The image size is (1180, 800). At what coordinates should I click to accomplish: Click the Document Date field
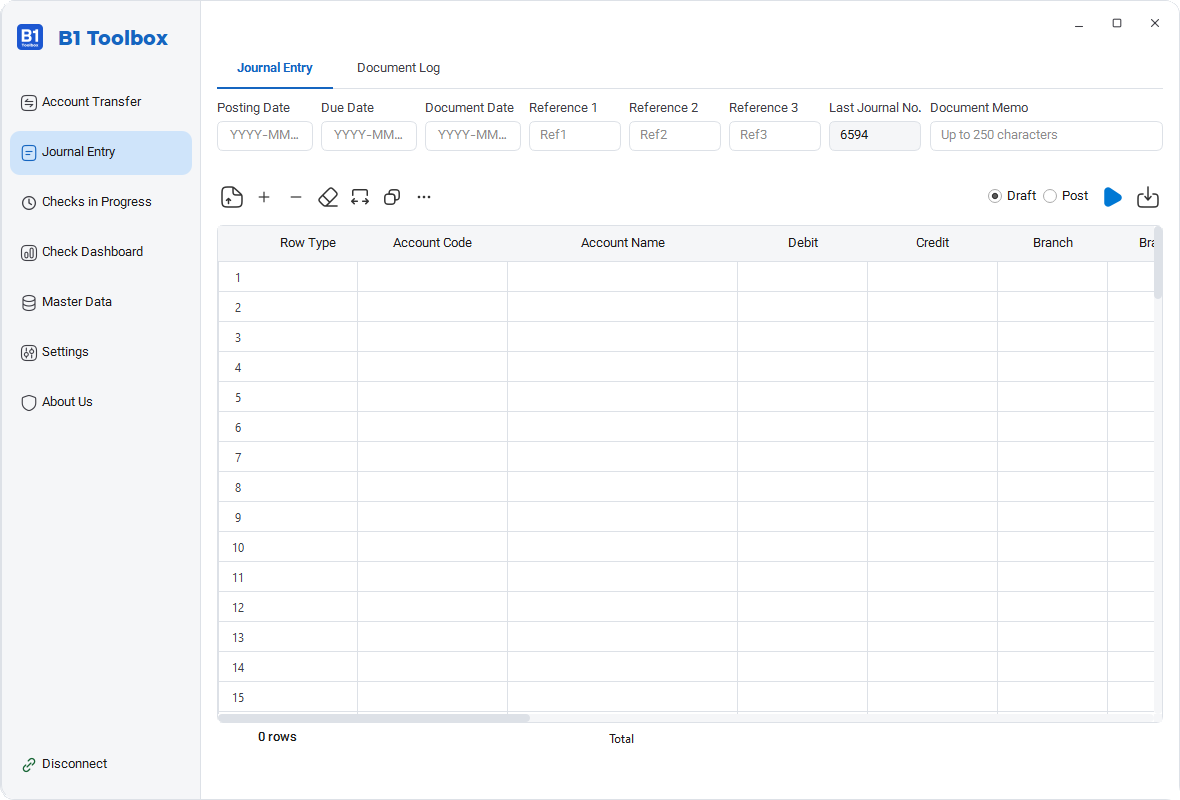pos(473,135)
